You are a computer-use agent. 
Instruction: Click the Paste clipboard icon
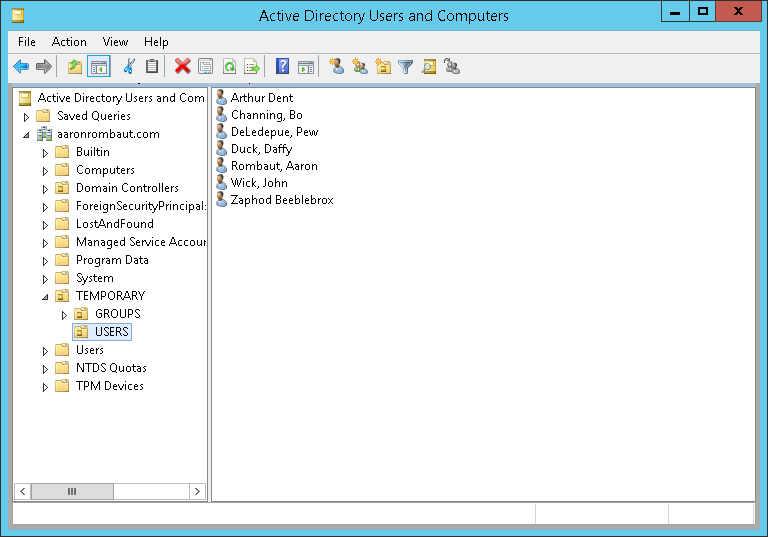152,66
